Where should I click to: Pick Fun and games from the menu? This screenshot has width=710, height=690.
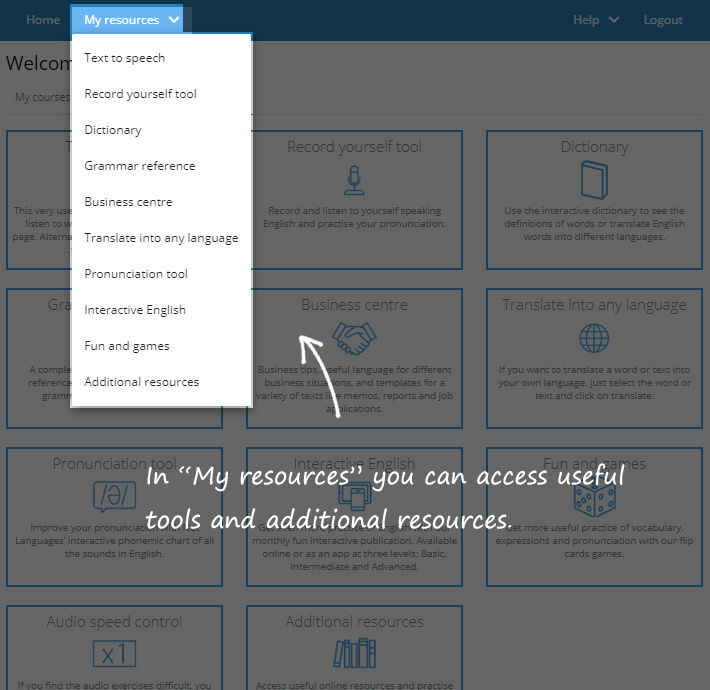pyautogui.click(x=127, y=346)
